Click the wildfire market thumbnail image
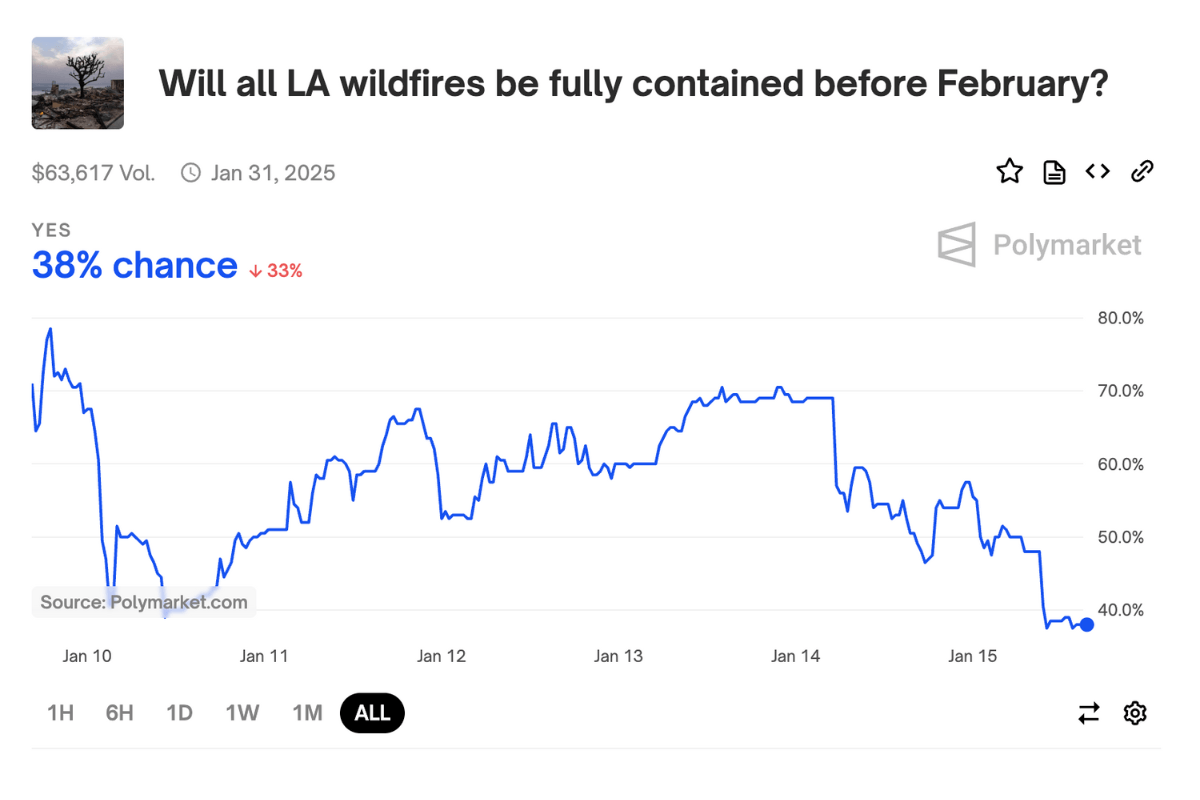Screen dimensions: 1200x800 tap(78, 83)
